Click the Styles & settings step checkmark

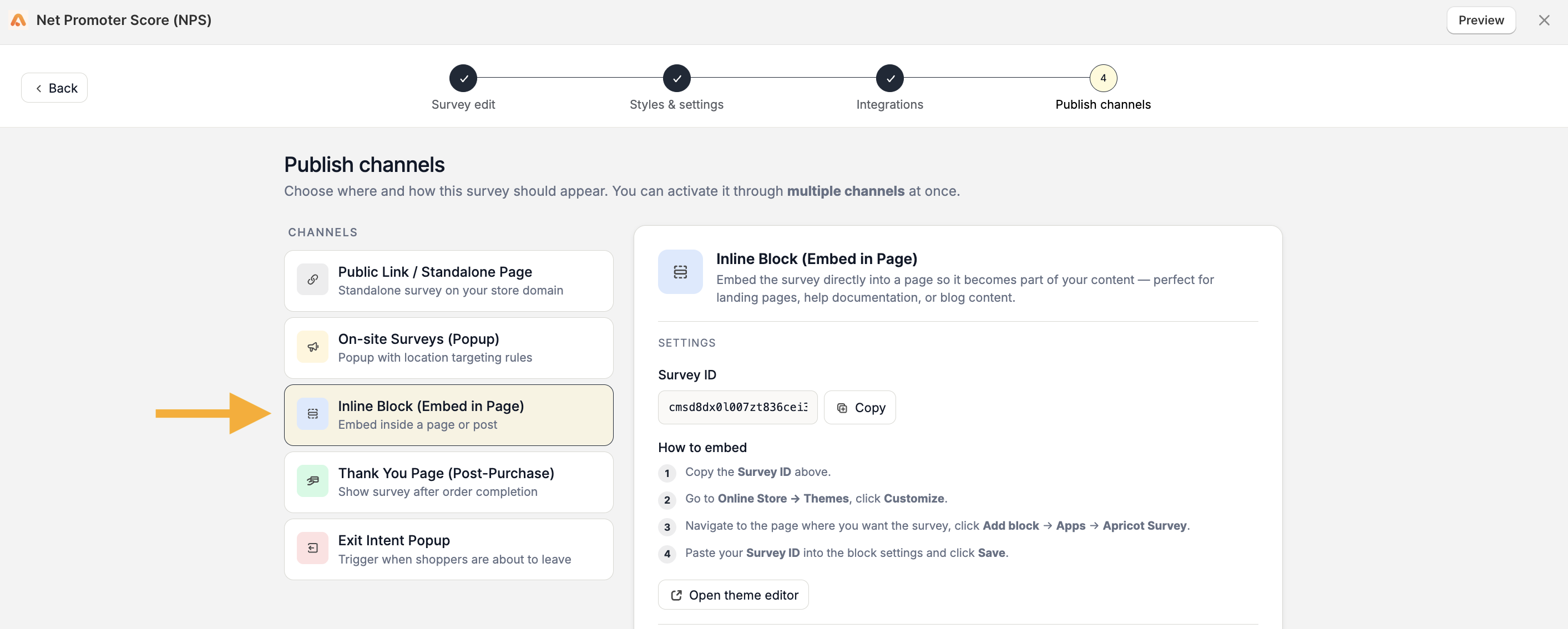676,78
